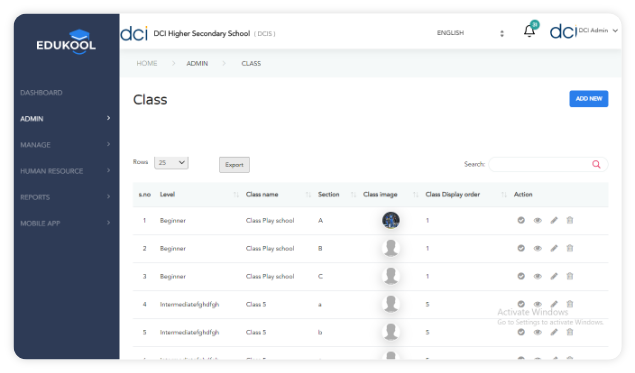Open the notification bell icon

coord(529,31)
